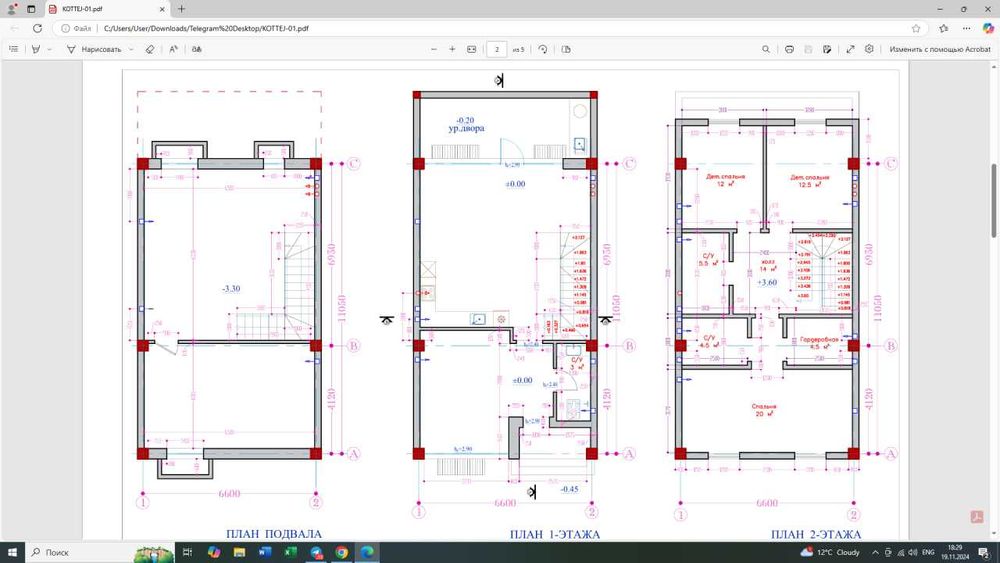The width and height of the screenshot is (1000, 563).
Task: Select the Erase tool in the PDF toolbar
Action: pos(149,49)
